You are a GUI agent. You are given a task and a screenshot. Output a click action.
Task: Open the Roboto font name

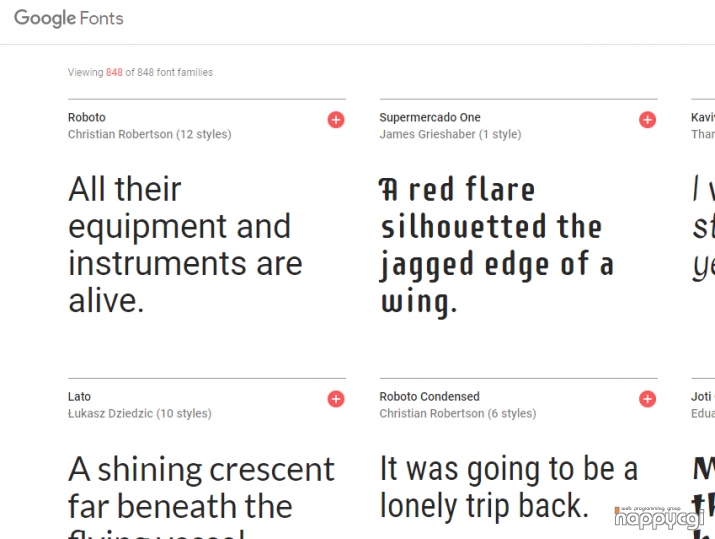87,118
